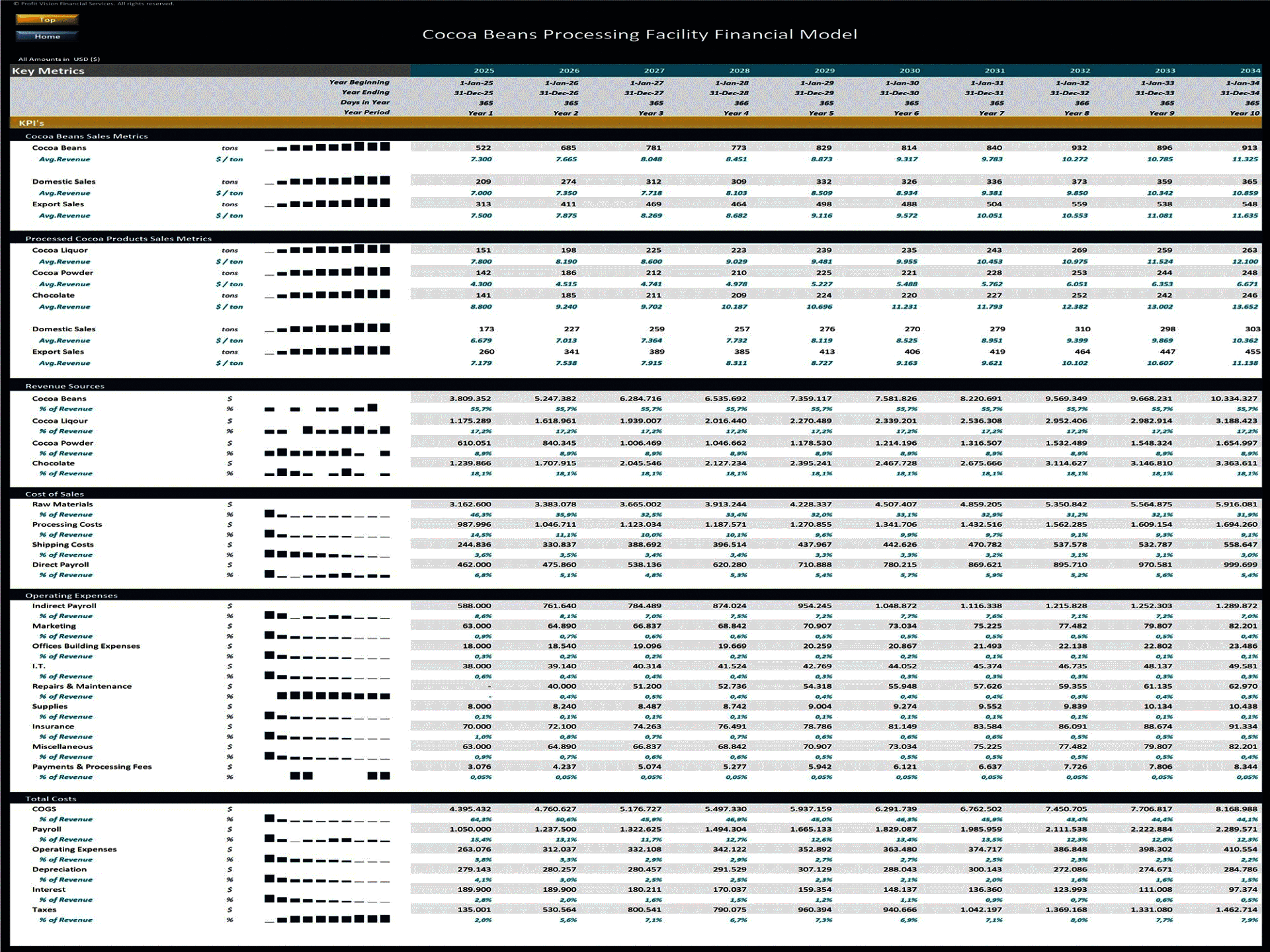The width and height of the screenshot is (1270, 952).
Task: Select the Cocoa Beans Sales Metrics heading
Action: pos(87,136)
